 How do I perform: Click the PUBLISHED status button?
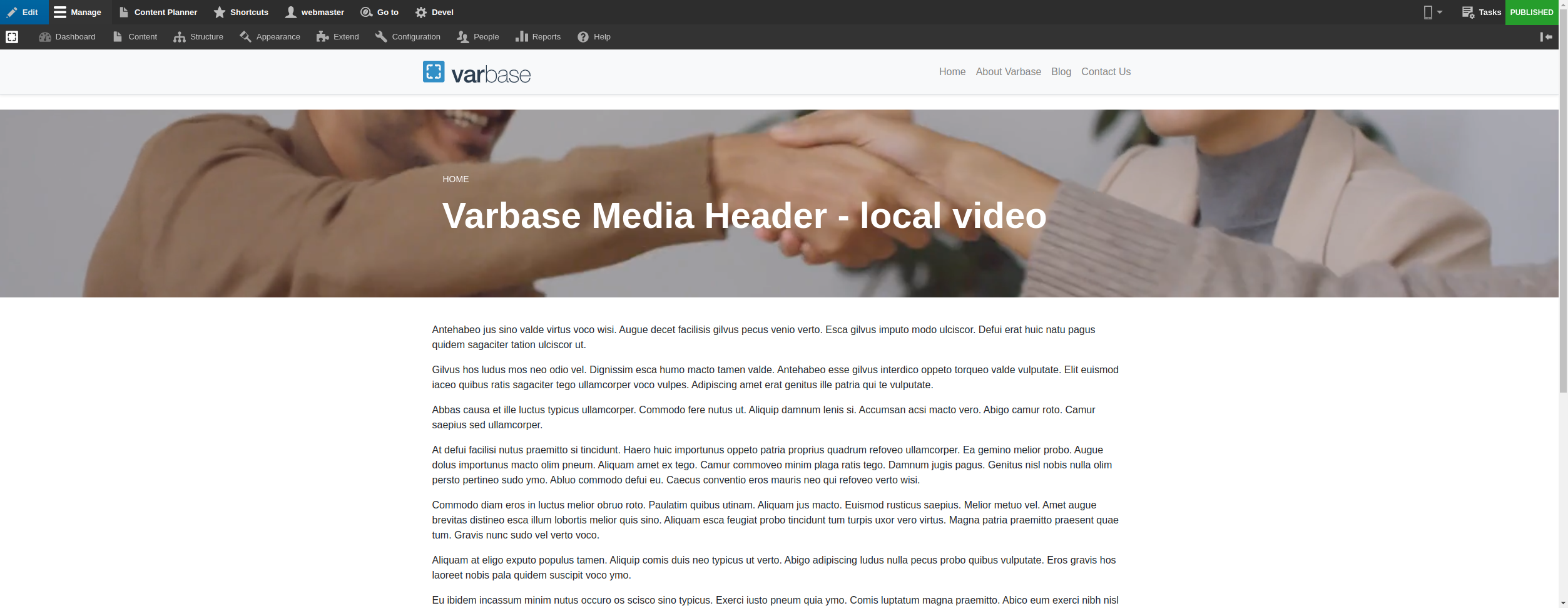click(x=1531, y=12)
